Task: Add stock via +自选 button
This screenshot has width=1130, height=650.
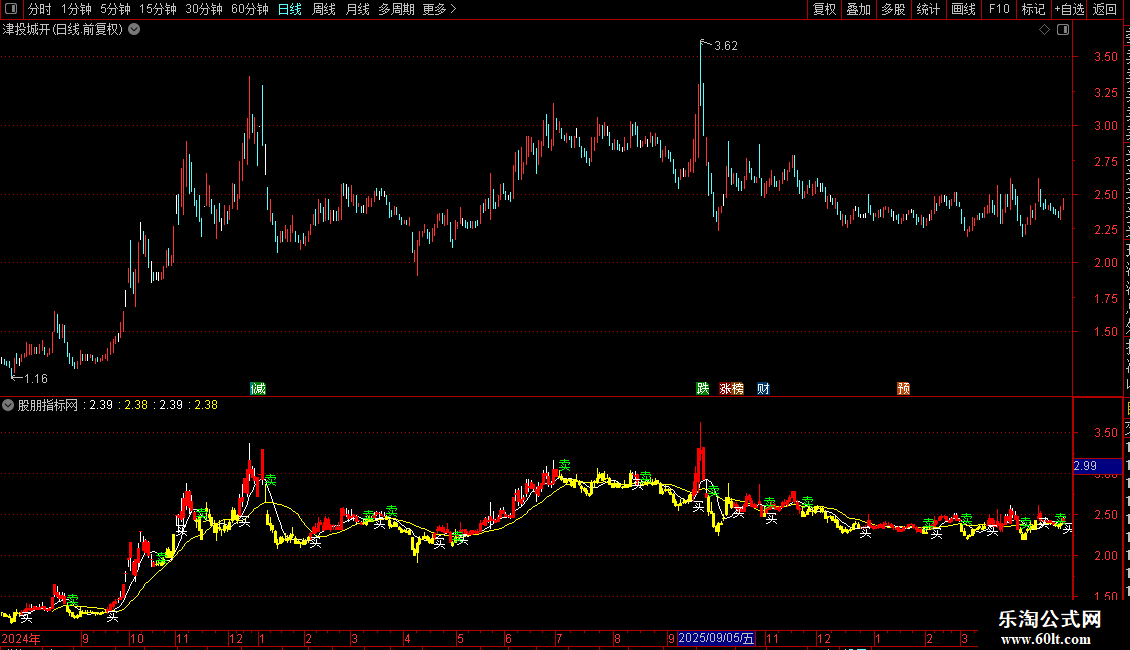Action: click(1069, 9)
